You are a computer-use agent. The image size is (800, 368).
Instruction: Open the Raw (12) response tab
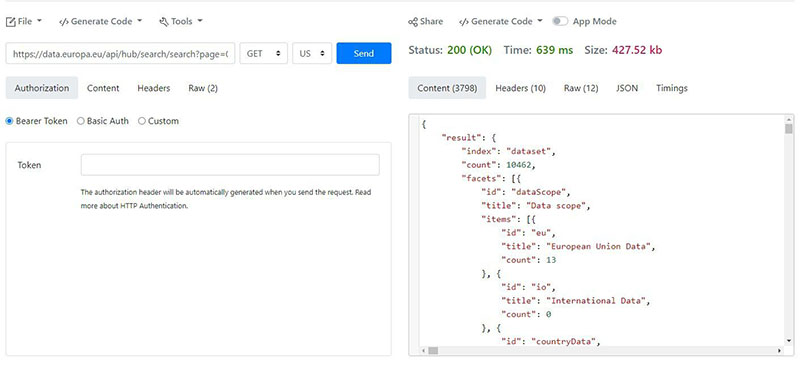point(581,88)
